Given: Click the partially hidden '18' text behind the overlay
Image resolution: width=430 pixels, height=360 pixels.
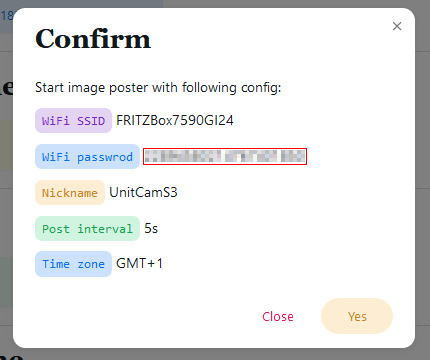Looking at the screenshot, I should click(x=7, y=15).
